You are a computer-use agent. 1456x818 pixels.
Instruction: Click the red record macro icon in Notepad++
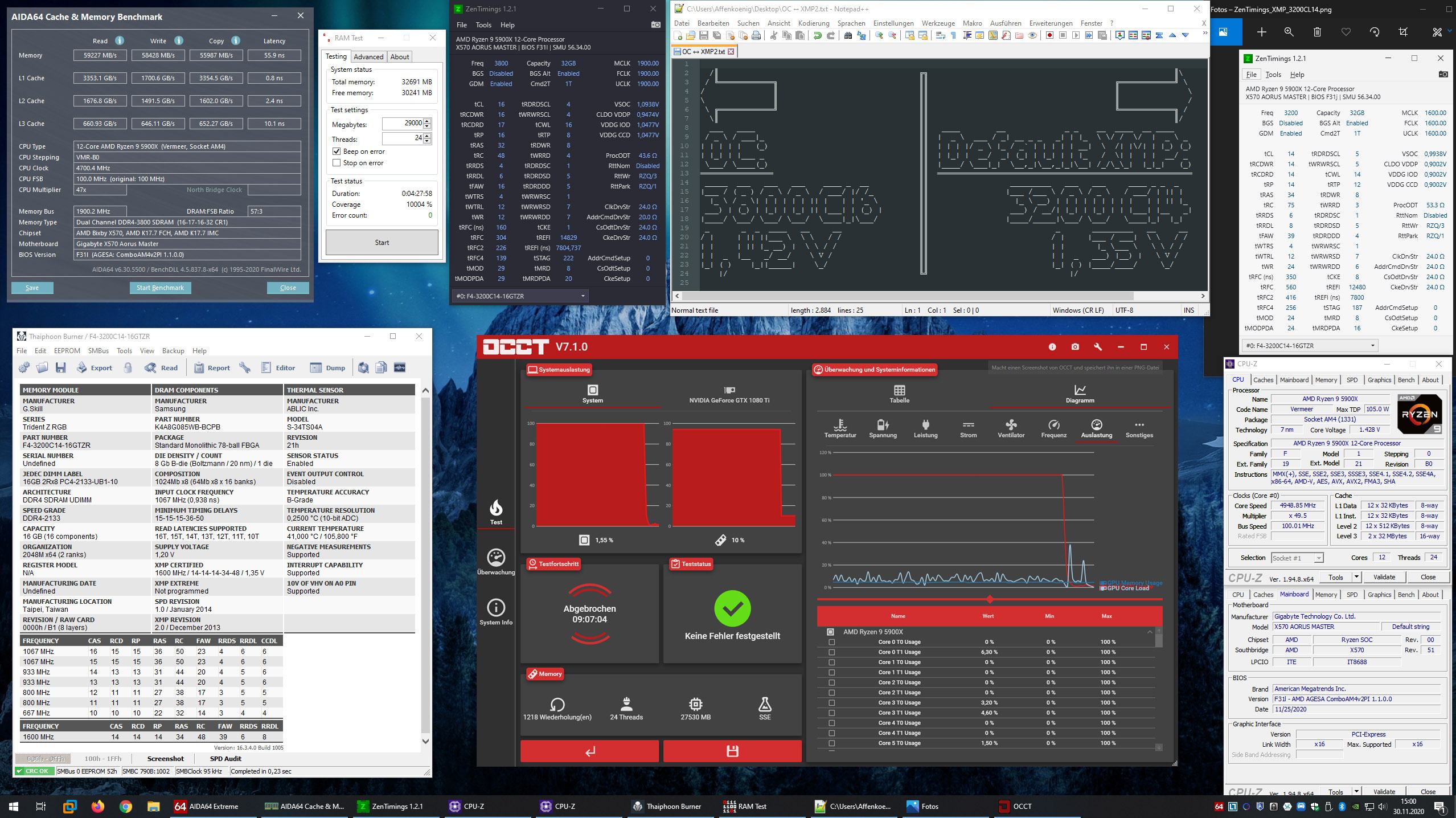1049,35
